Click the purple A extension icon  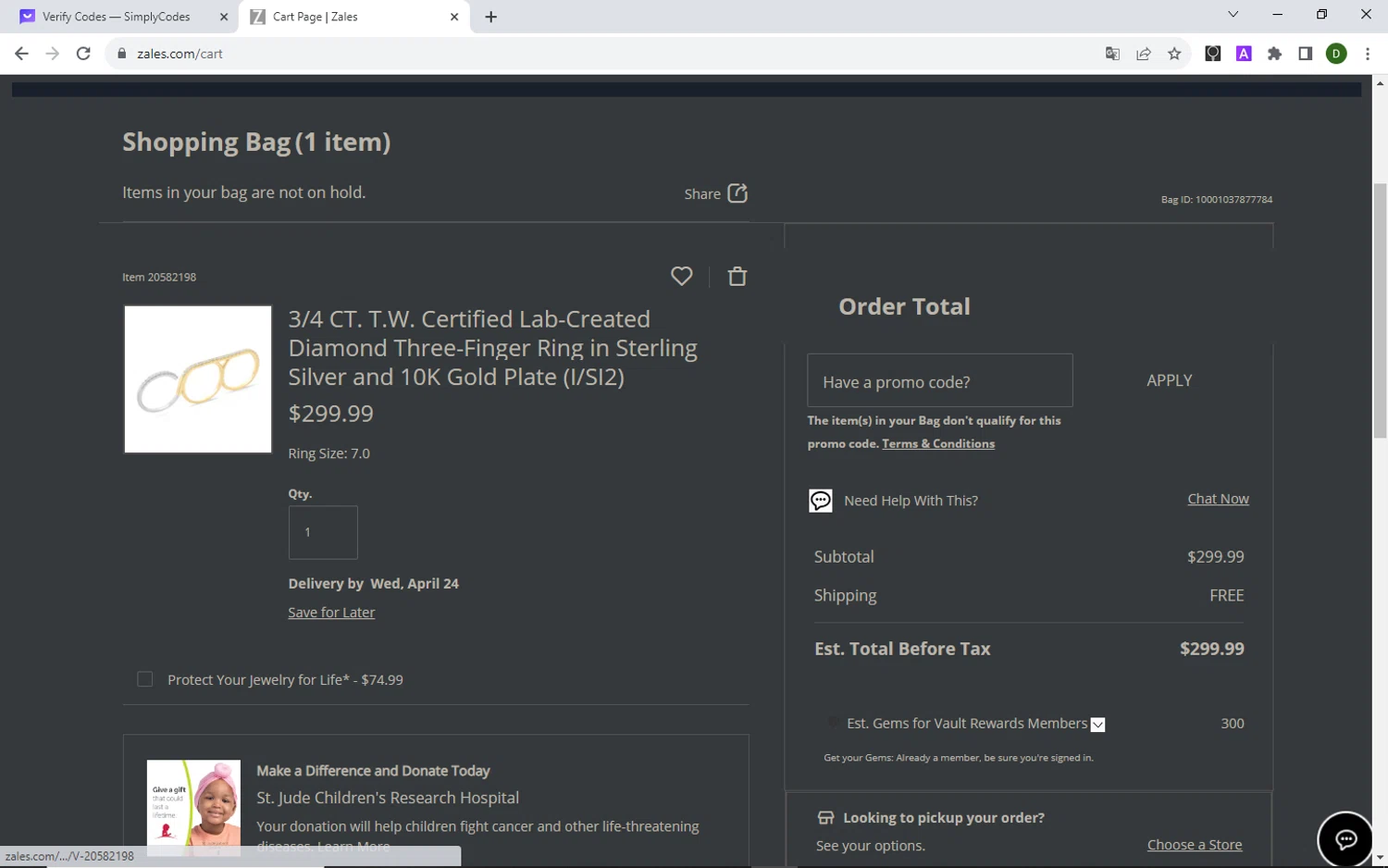pyautogui.click(x=1244, y=54)
